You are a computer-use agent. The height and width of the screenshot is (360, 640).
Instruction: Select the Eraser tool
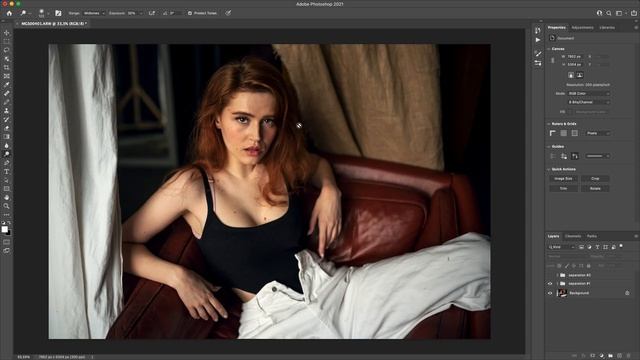coord(7,128)
